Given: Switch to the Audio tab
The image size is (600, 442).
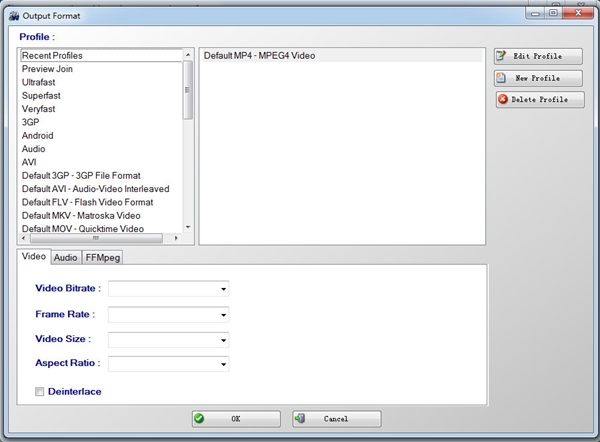Looking at the screenshot, I should 65,257.
